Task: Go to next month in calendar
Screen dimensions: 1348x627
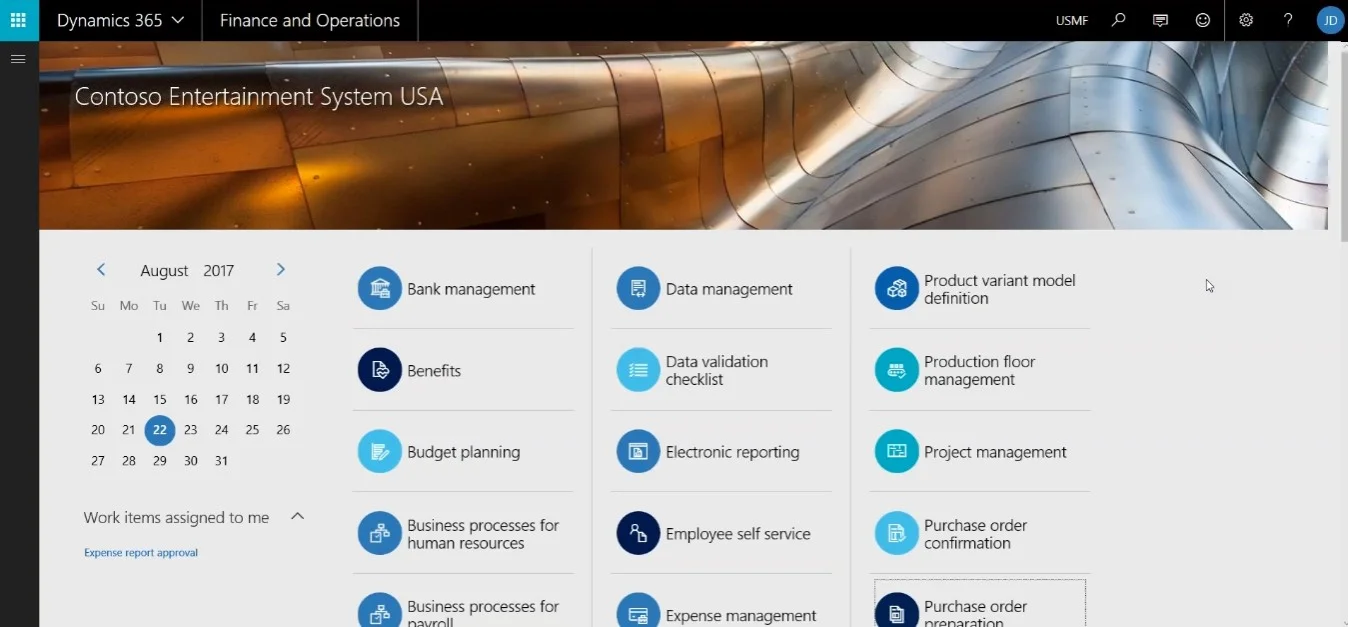Action: click(x=280, y=270)
